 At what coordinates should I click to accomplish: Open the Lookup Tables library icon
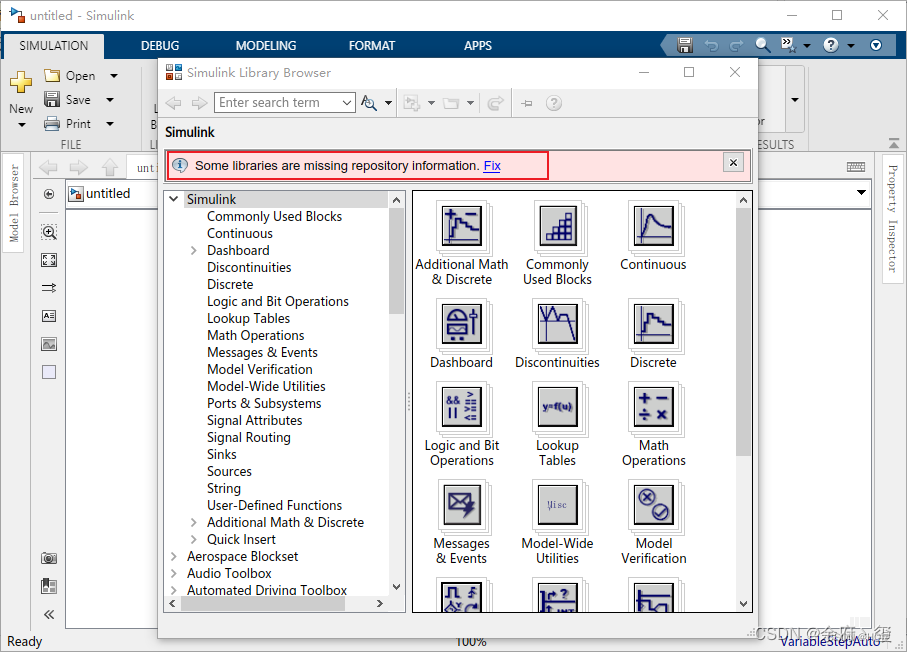[558, 407]
